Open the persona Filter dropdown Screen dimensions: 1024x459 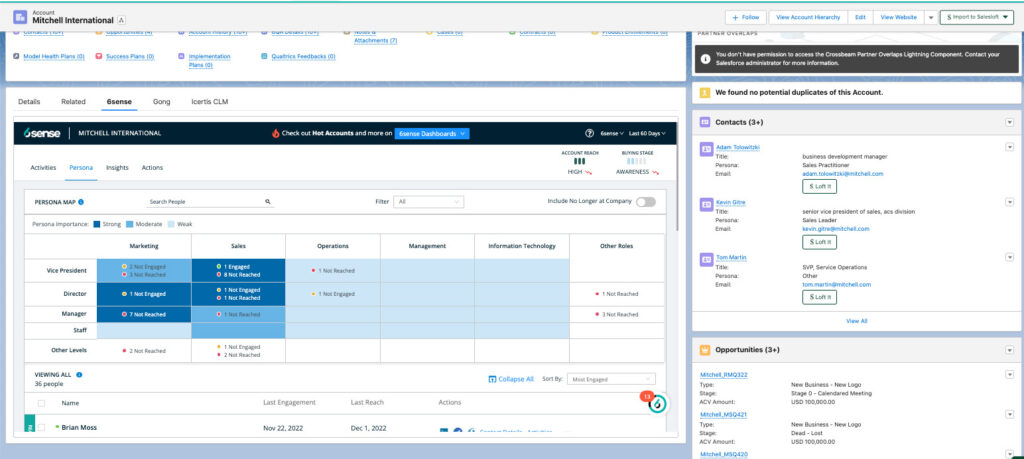click(x=429, y=201)
